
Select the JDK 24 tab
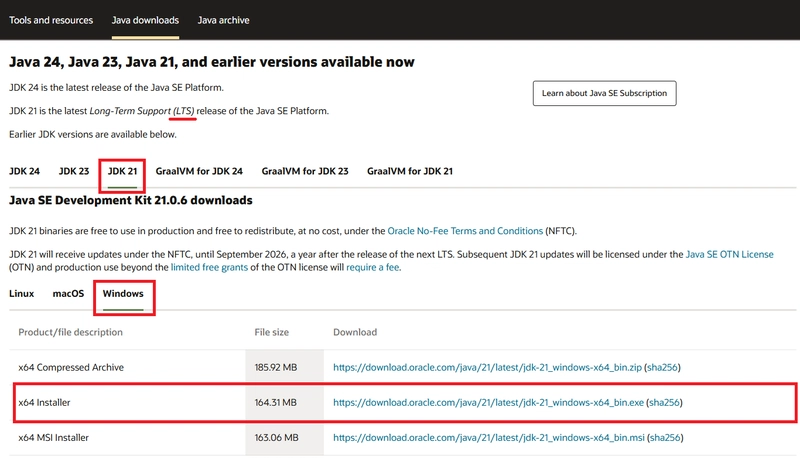click(24, 171)
